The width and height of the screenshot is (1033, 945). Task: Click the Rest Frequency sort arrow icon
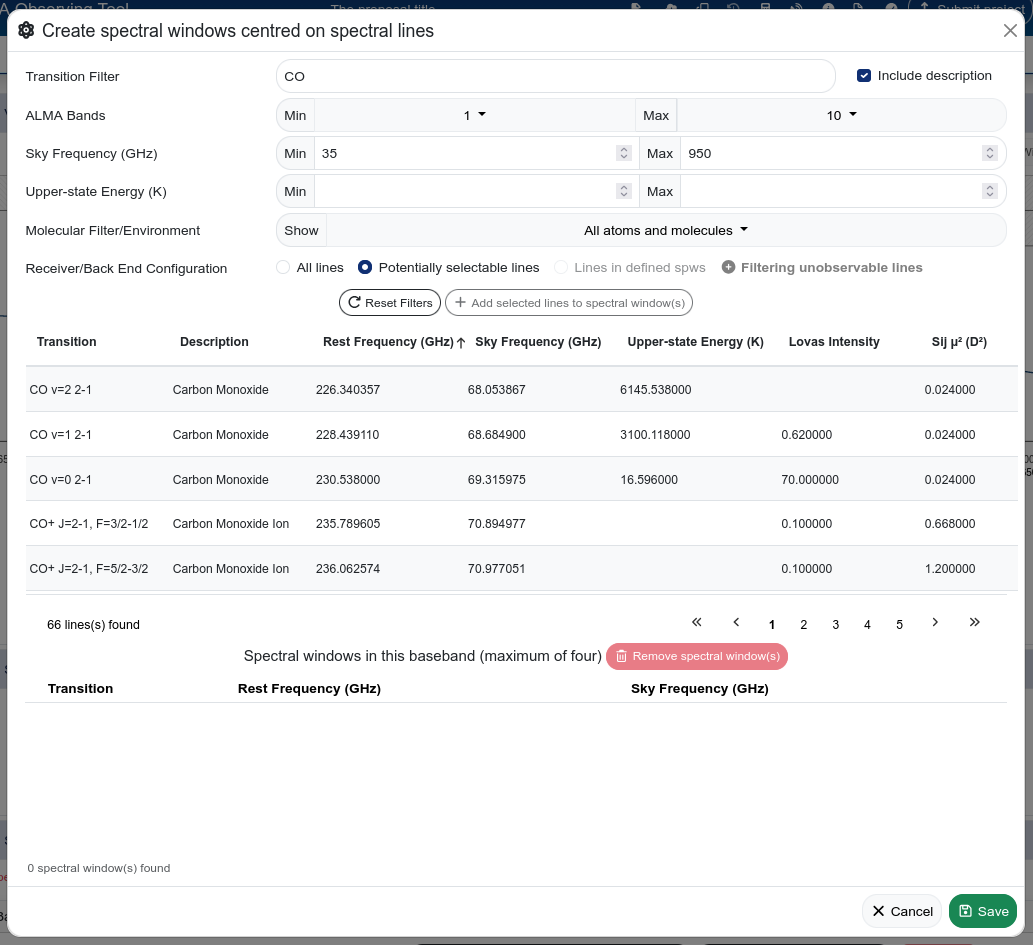coord(461,342)
